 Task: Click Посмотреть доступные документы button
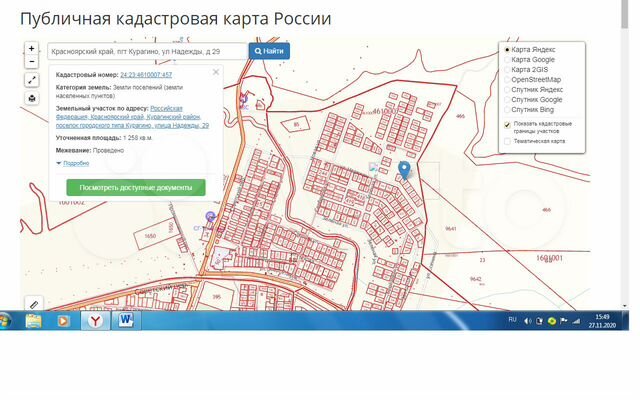pos(136,188)
